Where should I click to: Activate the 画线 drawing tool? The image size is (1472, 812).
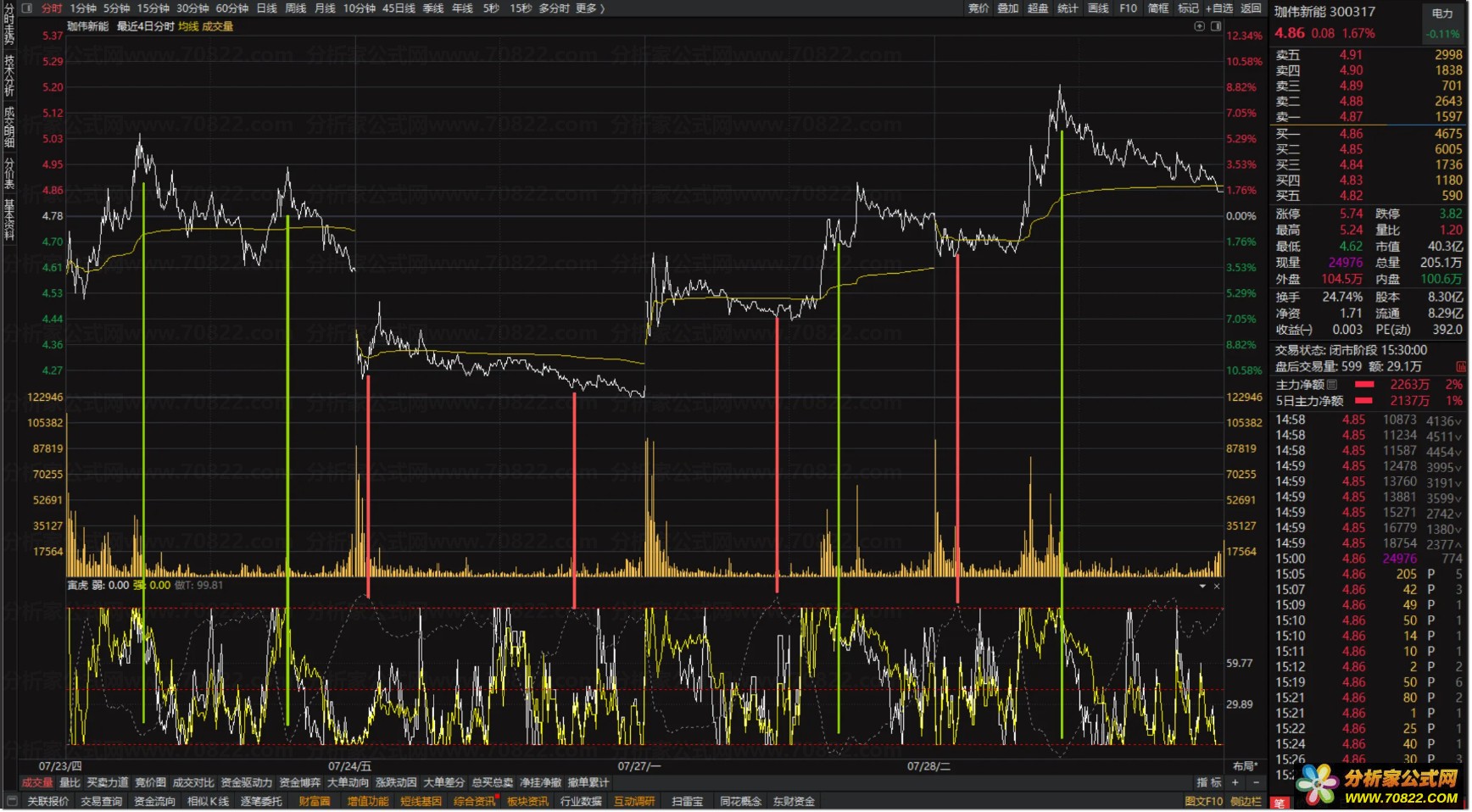1098,8
